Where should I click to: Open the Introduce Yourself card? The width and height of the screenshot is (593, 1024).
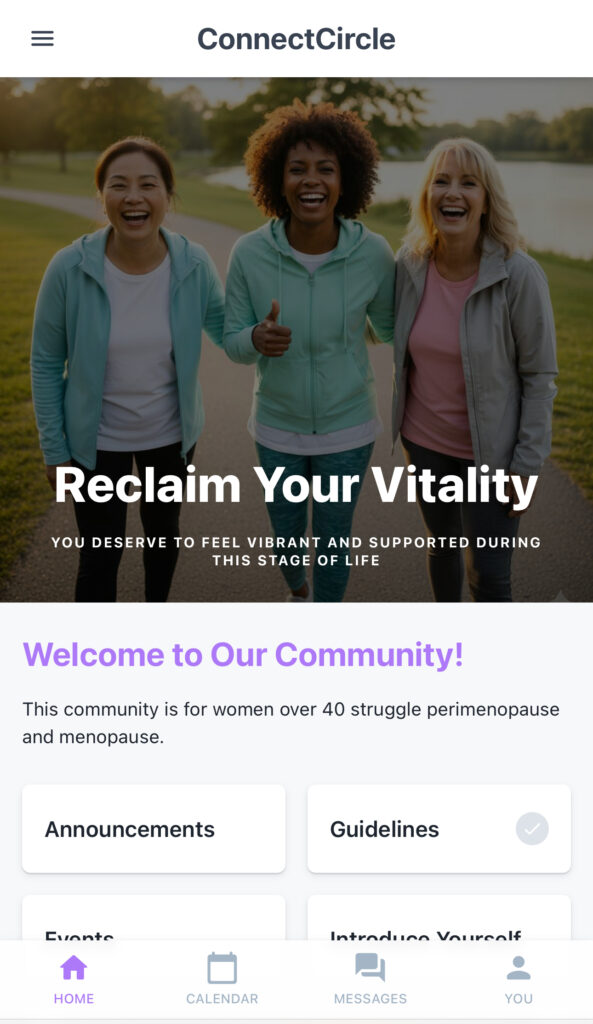pyautogui.click(x=439, y=918)
